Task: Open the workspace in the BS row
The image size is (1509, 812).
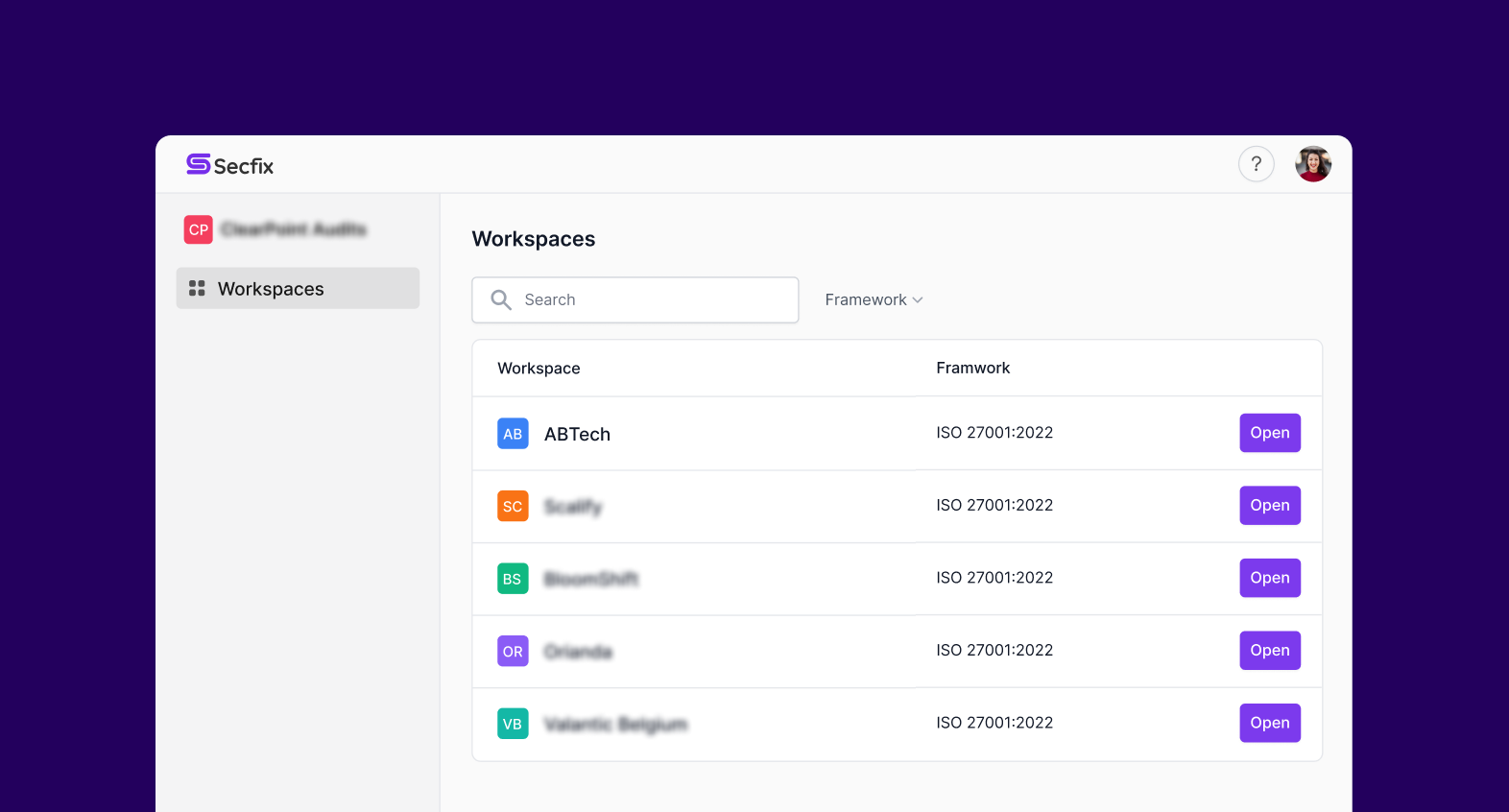Action: pyautogui.click(x=1270, y=578)
